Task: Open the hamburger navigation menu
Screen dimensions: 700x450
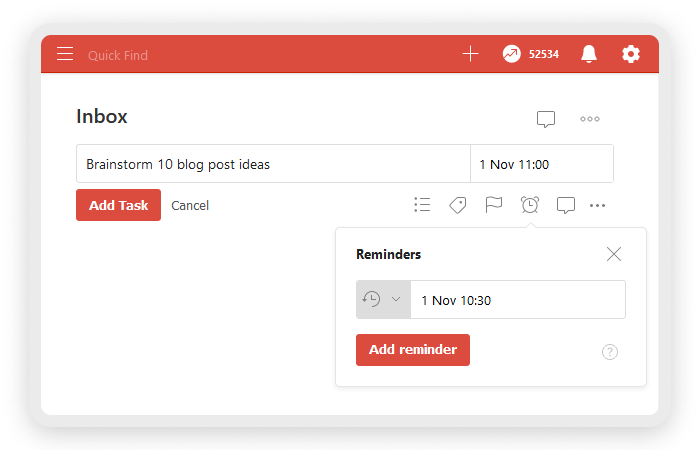Action: 65,54
